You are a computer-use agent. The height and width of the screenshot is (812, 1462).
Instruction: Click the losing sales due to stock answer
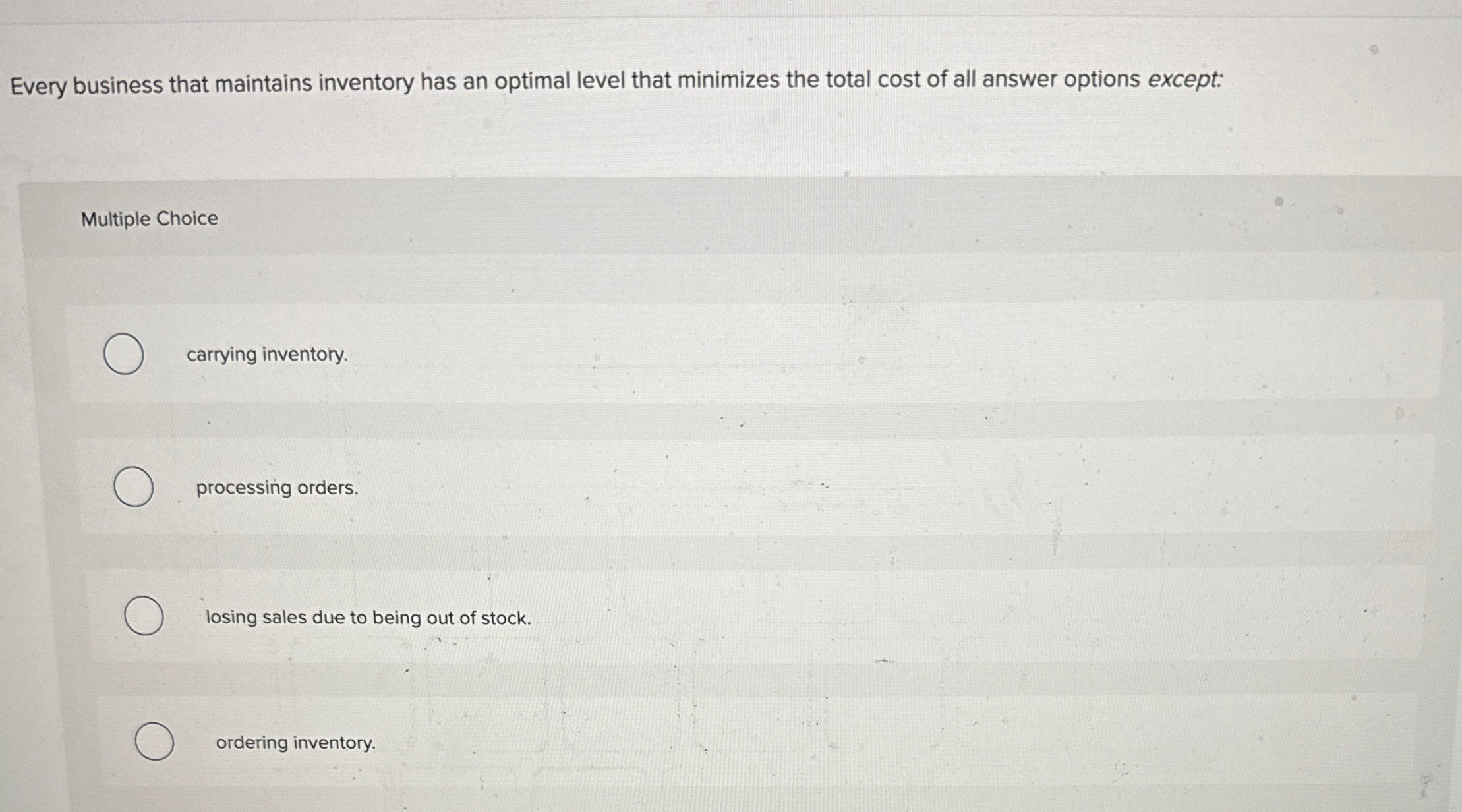pos(368,618)
